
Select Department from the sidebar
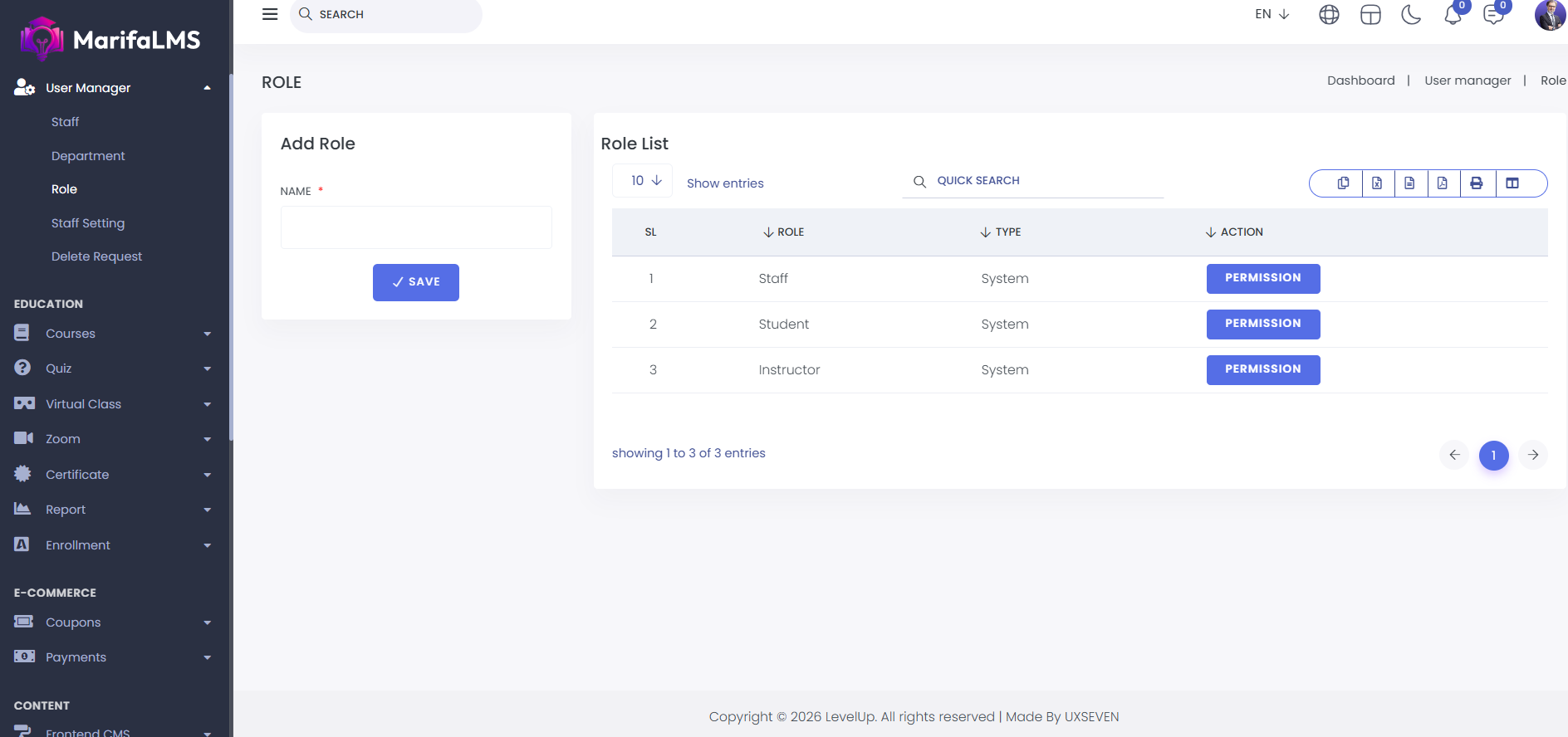[x=88, y=156]
